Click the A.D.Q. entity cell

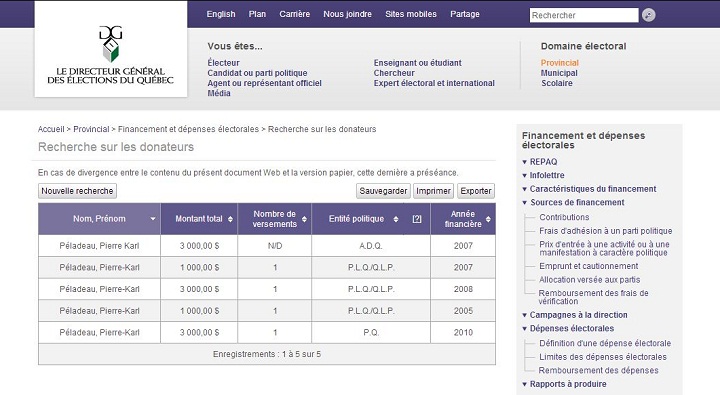coord(371,246)
